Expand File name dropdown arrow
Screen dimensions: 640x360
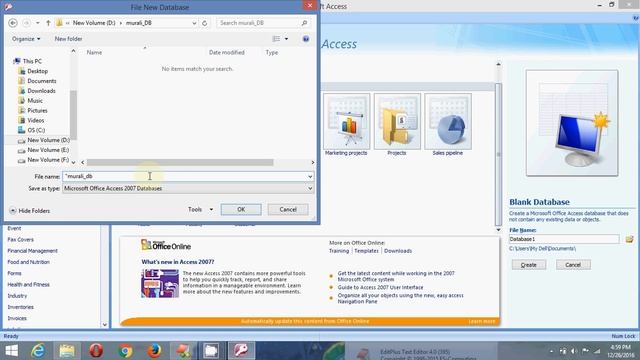pyautogui.click(x=310, y=176)
